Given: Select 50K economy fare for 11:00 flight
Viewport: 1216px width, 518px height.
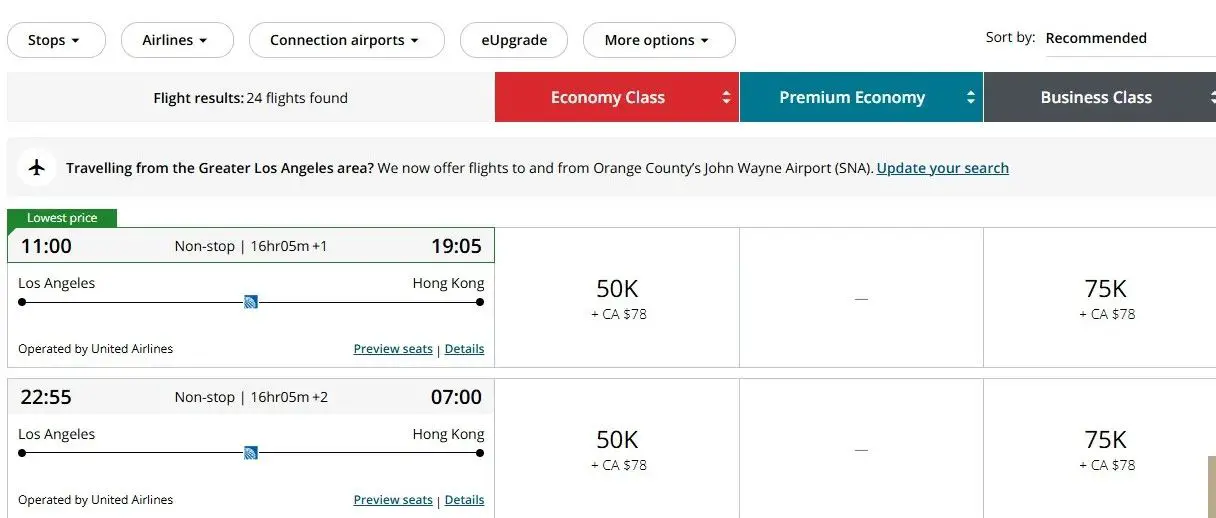Looking at the screenshot, I should 617,297.
